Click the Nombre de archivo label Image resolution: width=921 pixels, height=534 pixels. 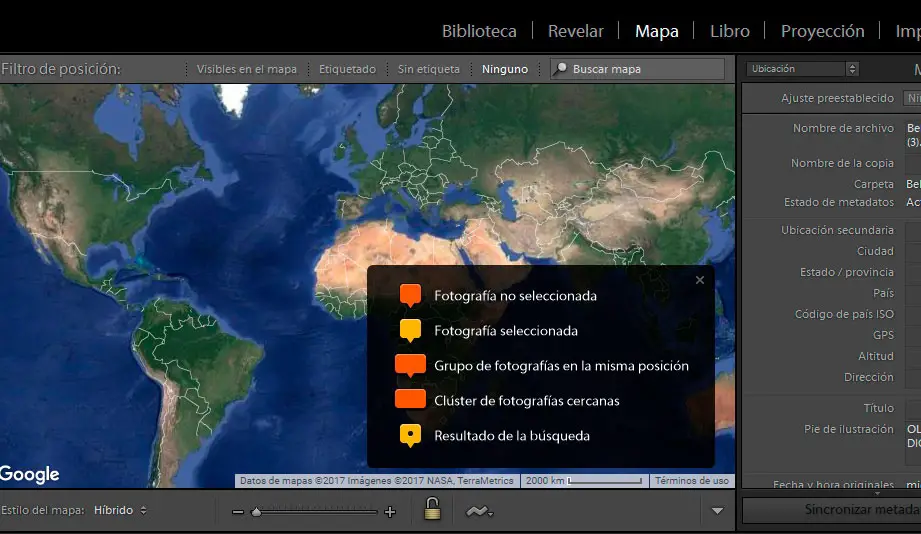point(843,128)
